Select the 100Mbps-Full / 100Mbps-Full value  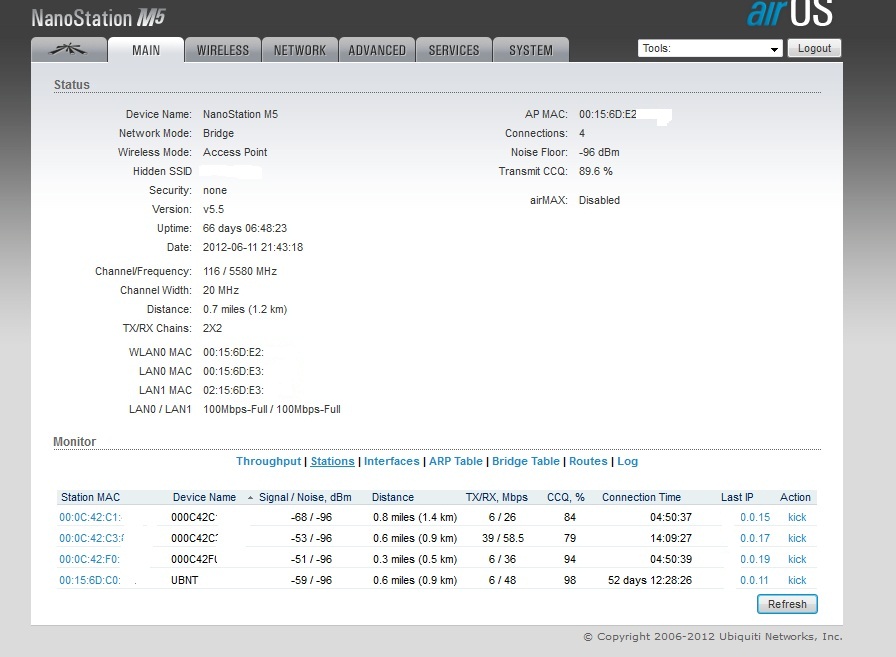tap(272, 409)
